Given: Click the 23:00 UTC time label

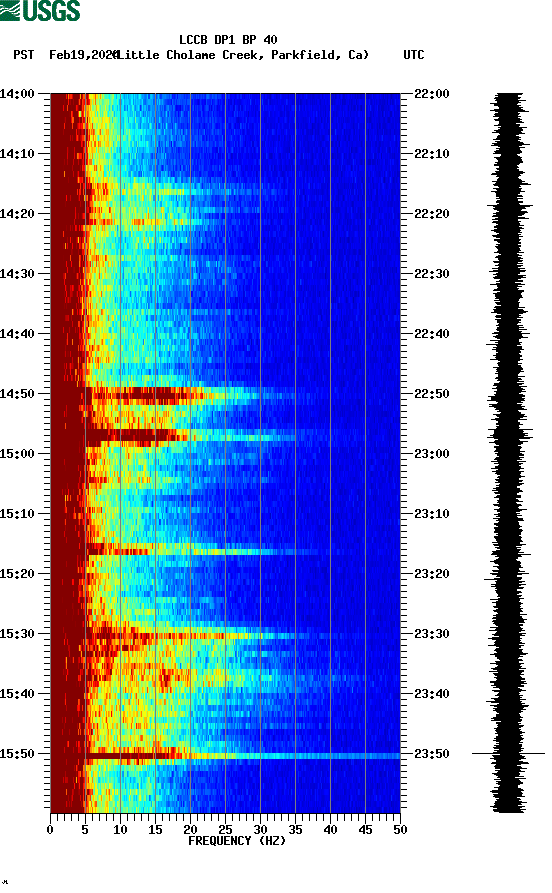Looking at the screenshot, I should coord(432,454).
